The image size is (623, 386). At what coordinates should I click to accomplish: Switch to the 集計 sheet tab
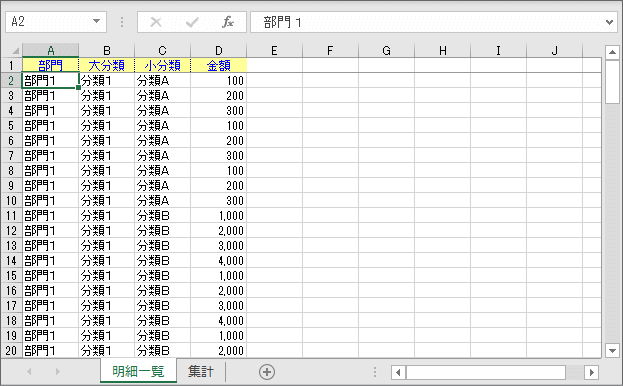pyautogui.click(x=201, y=371)
